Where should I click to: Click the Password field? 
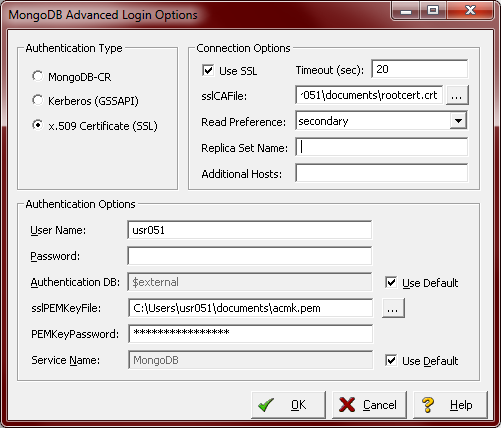pos(250,256)
